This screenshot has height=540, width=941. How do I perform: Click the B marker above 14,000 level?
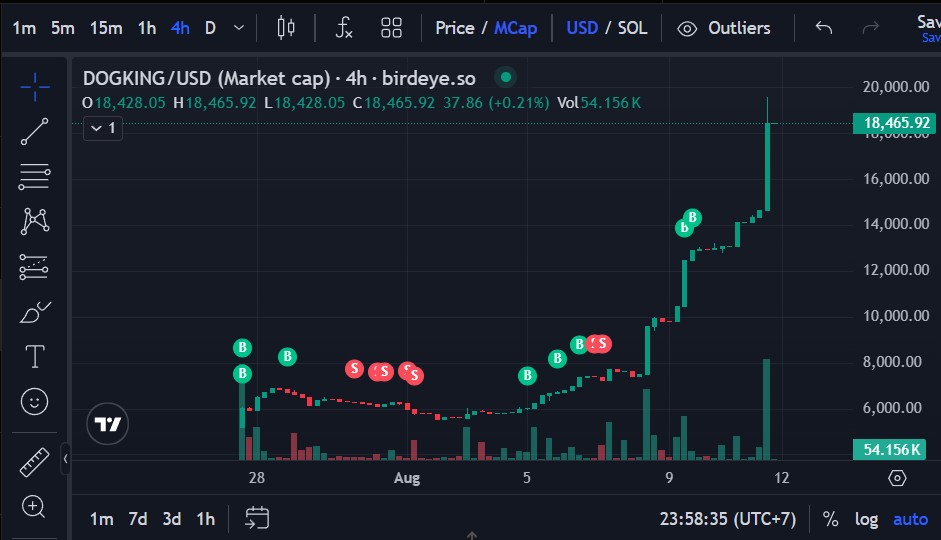tap(693, 217)
